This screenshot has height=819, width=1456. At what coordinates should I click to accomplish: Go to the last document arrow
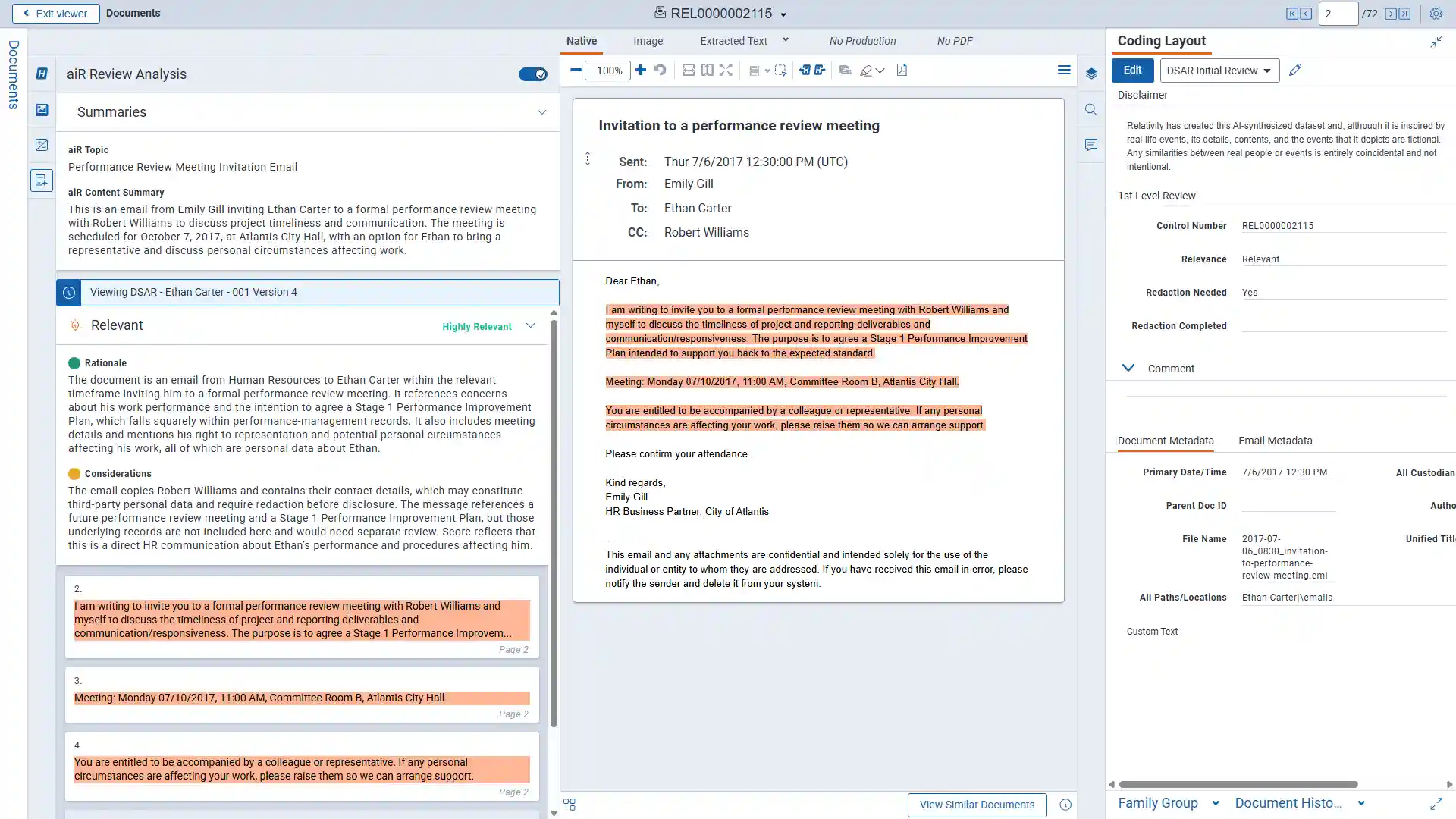(1404, 14)
